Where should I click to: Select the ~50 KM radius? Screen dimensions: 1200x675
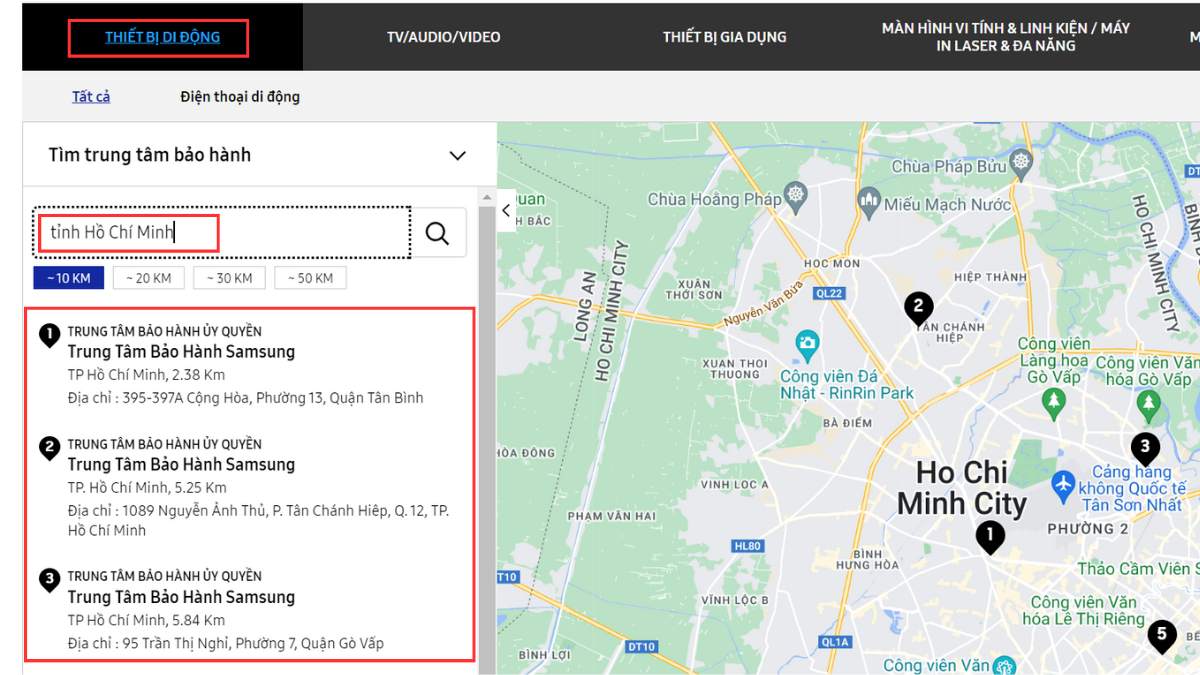(310, 278)
